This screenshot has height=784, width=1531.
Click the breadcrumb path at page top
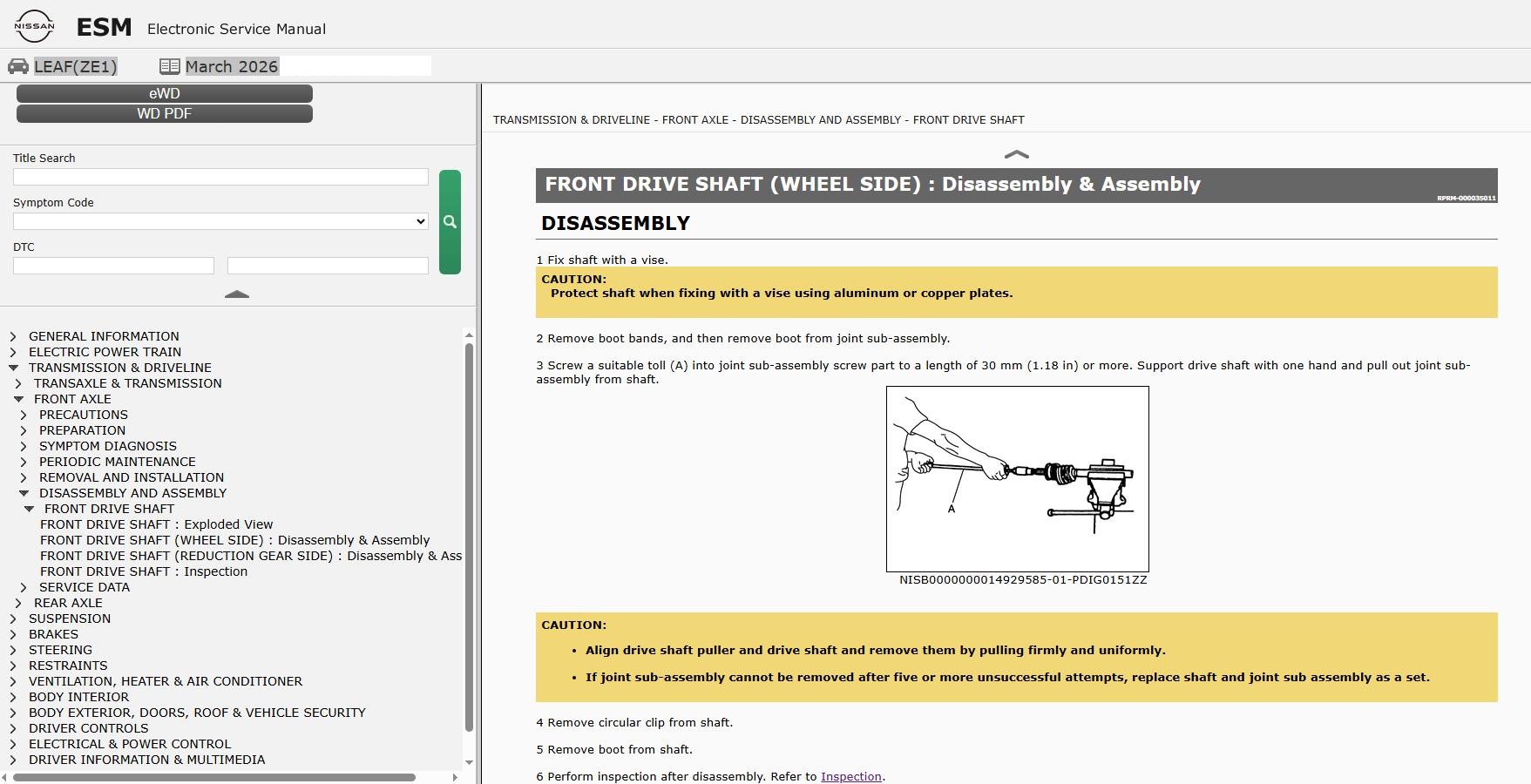(x=759, y=120)
